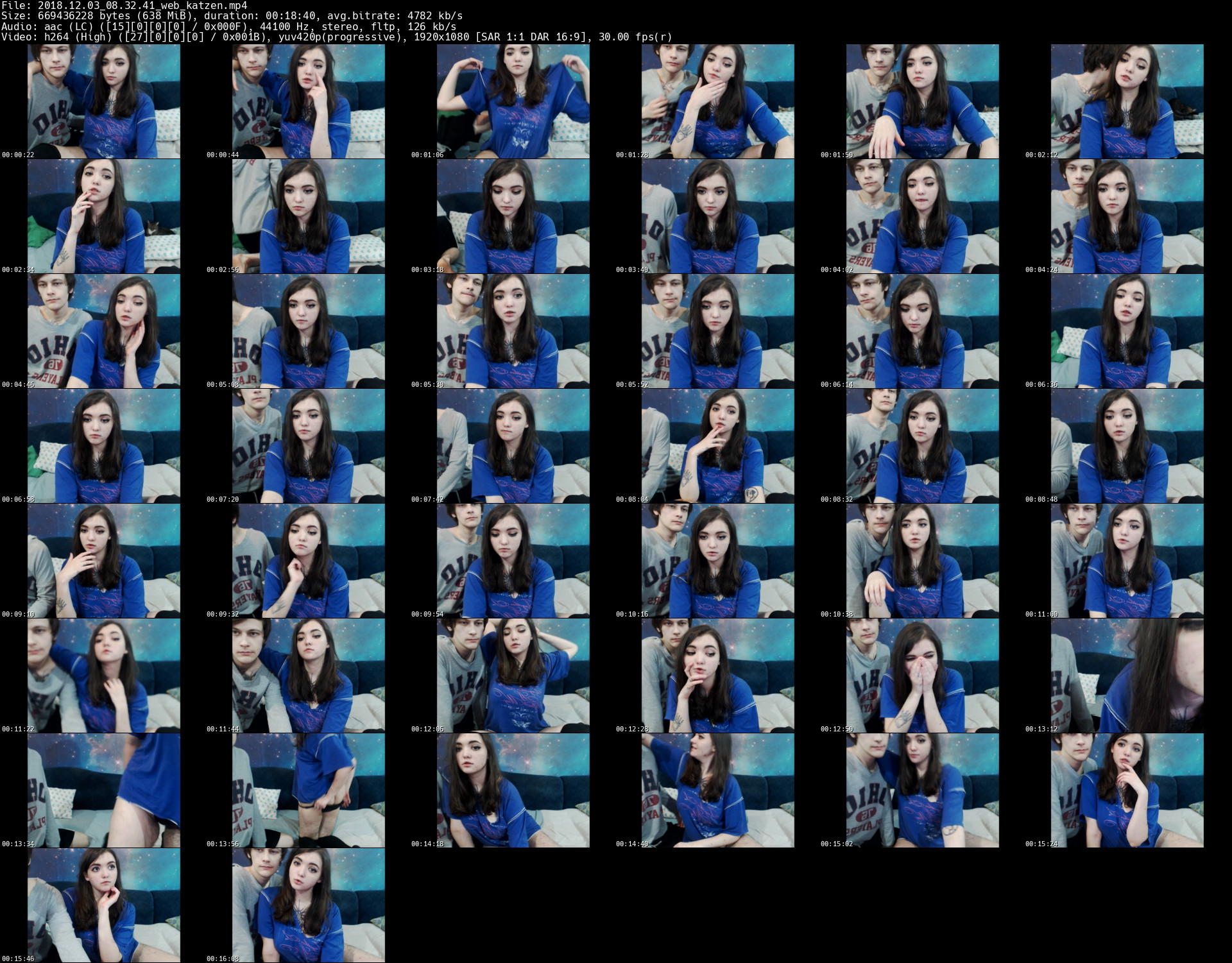The width and height of the screenshot is (1232, 963).
Task: Open the frame stamped 00:00:44
Action: (x=309, y=101)
